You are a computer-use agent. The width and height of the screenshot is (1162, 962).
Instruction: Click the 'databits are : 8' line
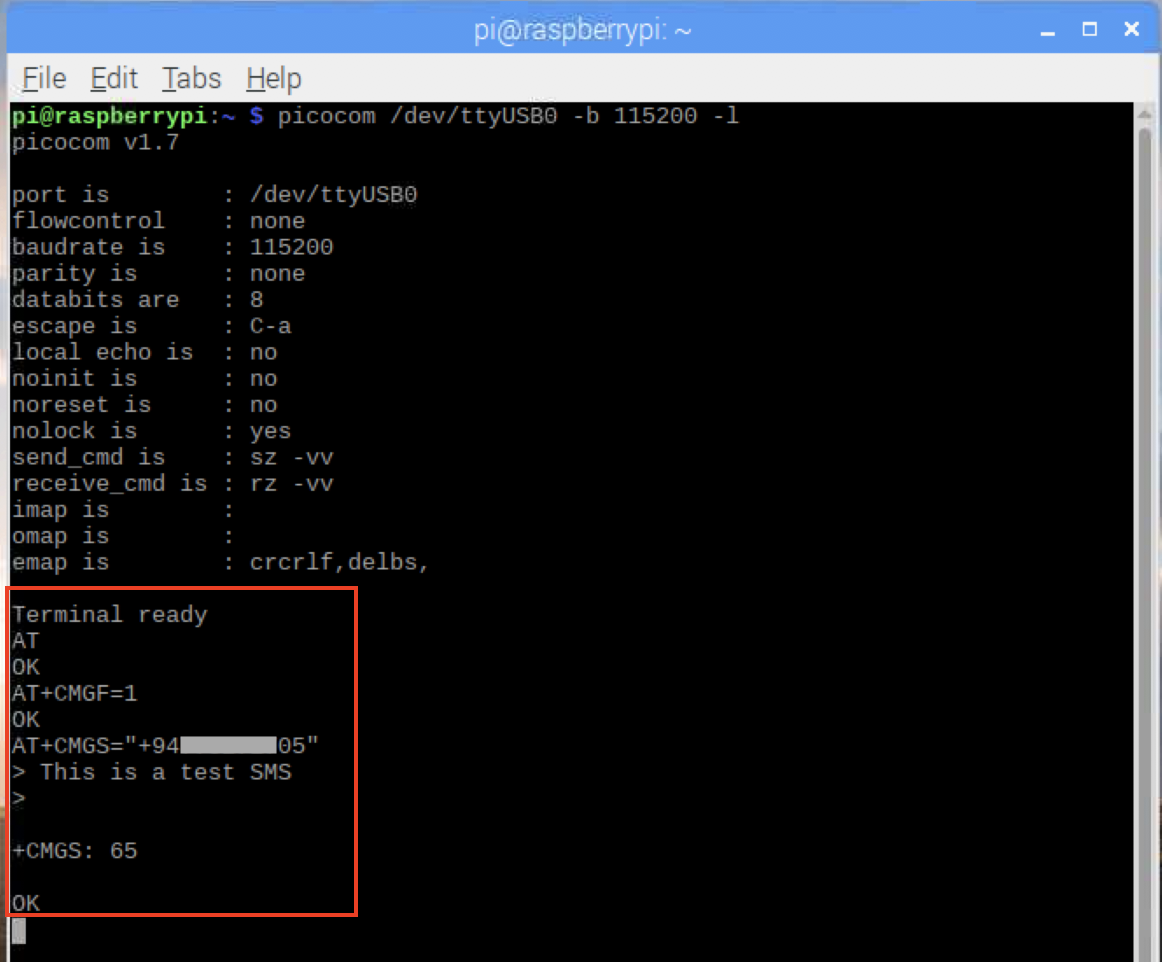(x=138, y=299)
